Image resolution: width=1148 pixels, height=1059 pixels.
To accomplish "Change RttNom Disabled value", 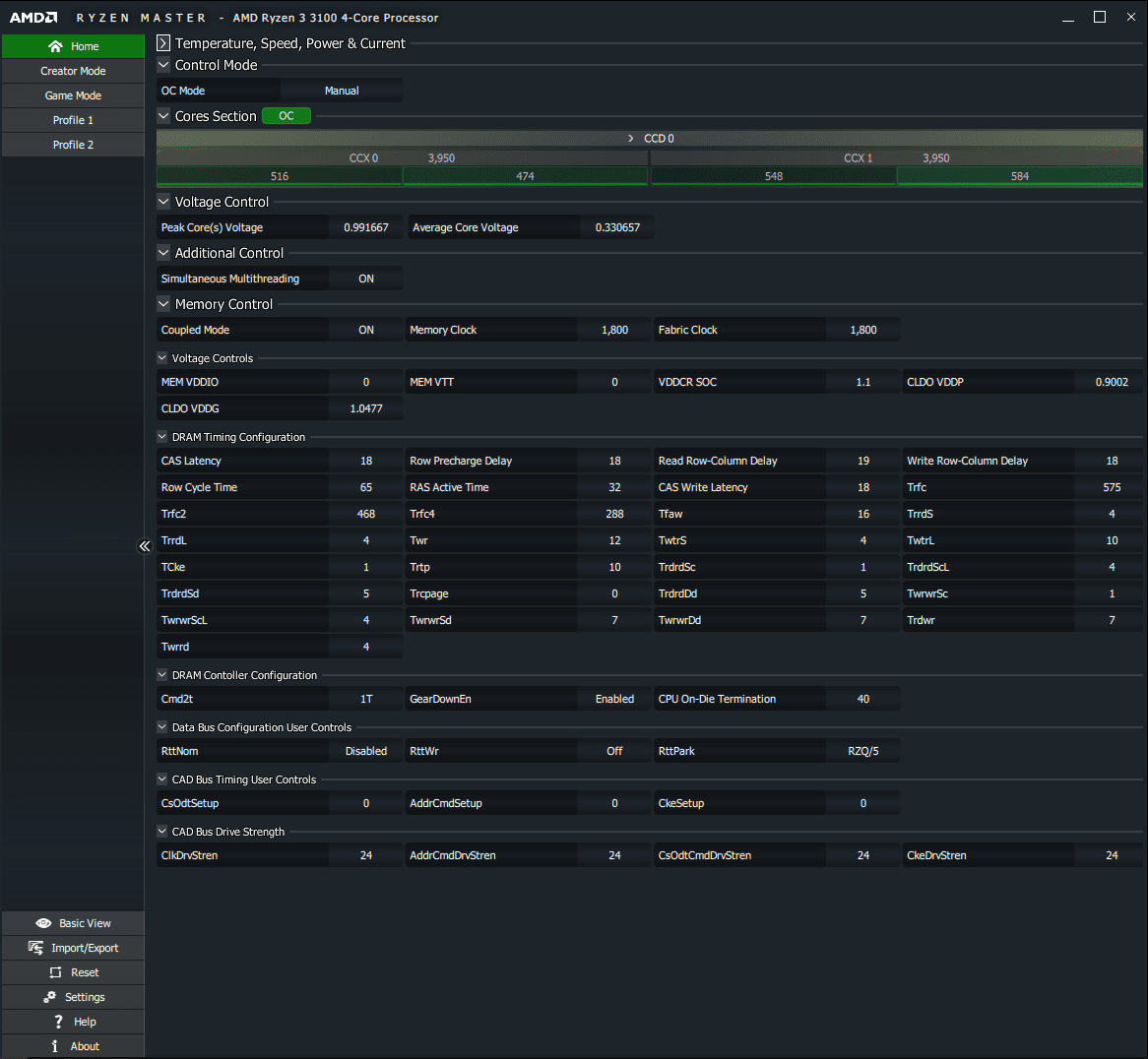I will pyautogui.click(x=366, y=751).
